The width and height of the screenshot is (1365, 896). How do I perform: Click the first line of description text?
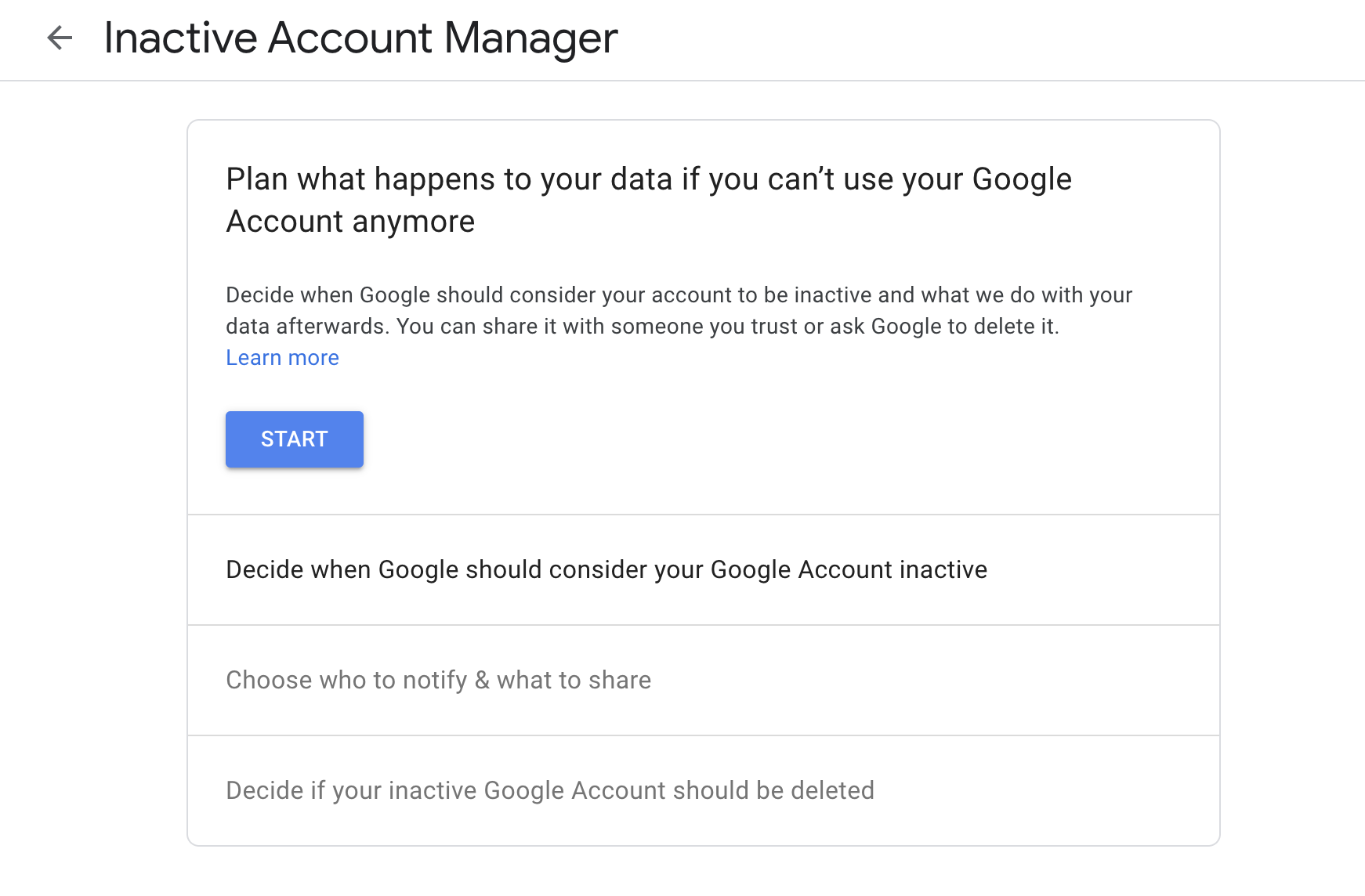click(679, 295)
